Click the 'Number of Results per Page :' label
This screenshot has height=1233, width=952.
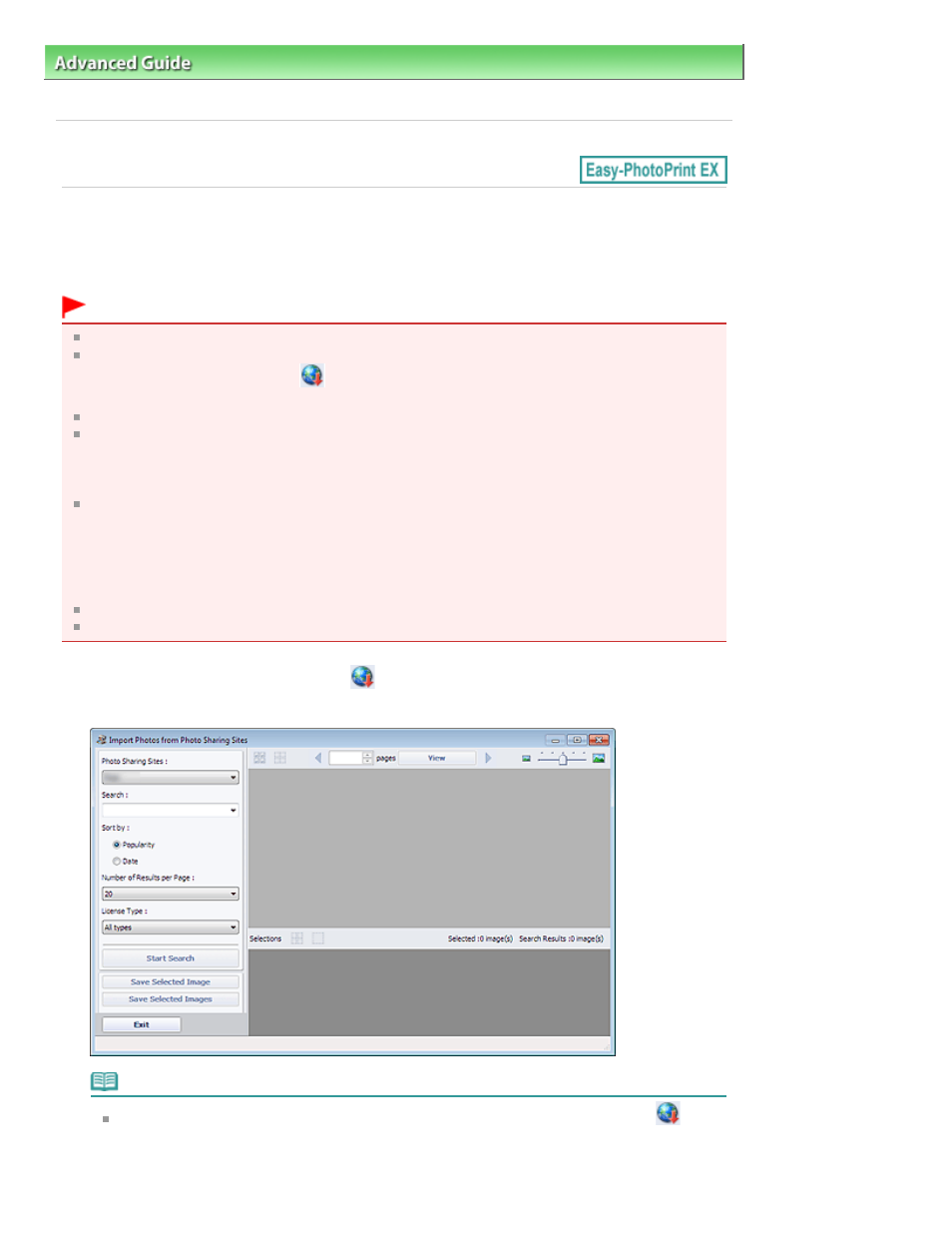pyautogui.click(x=148, y=878)
